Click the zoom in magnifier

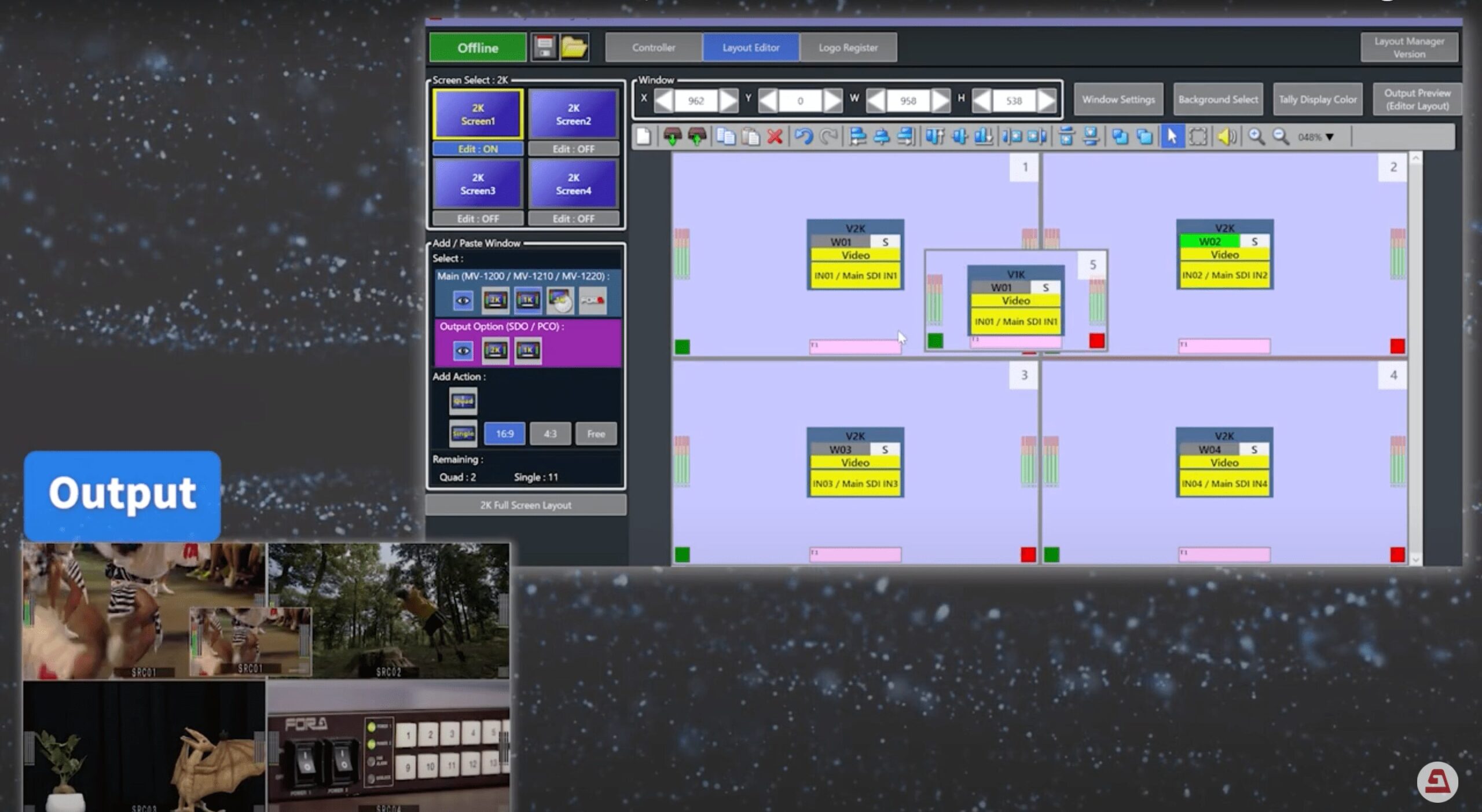[x=1255, y=137]
